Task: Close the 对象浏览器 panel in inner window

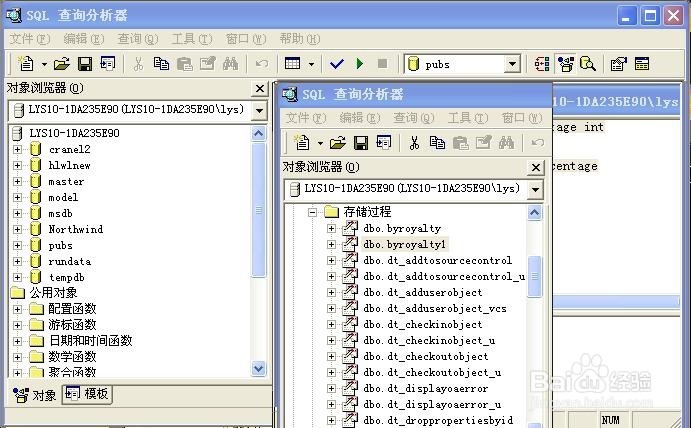Action: point(535,167)
